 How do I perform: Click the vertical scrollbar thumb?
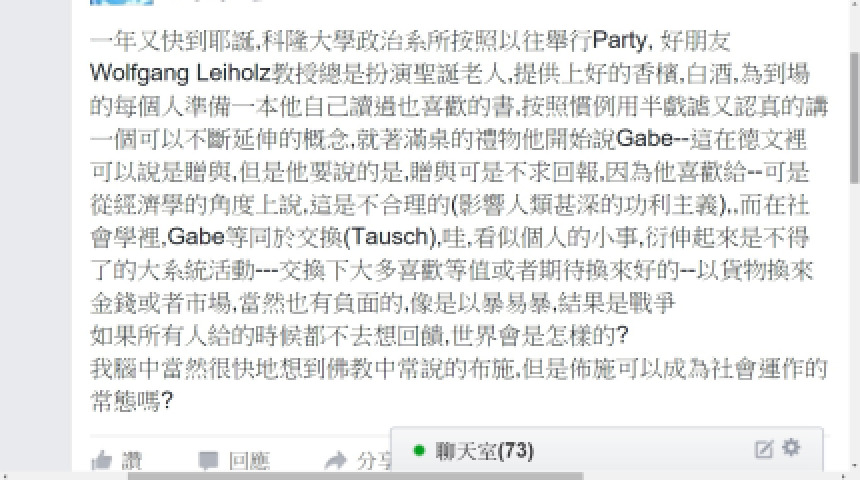tap(855, 118)
